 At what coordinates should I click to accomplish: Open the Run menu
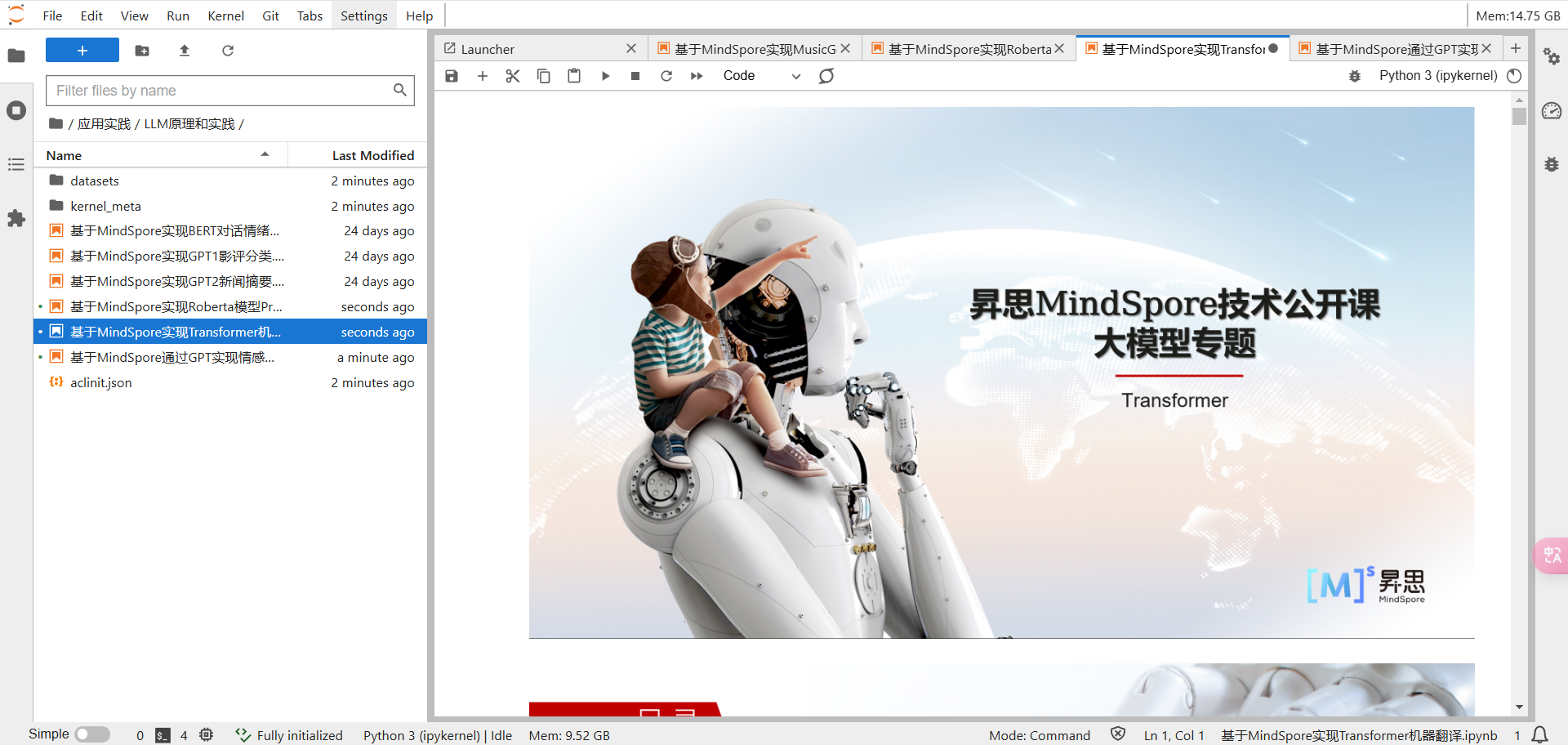coord(178,16)
